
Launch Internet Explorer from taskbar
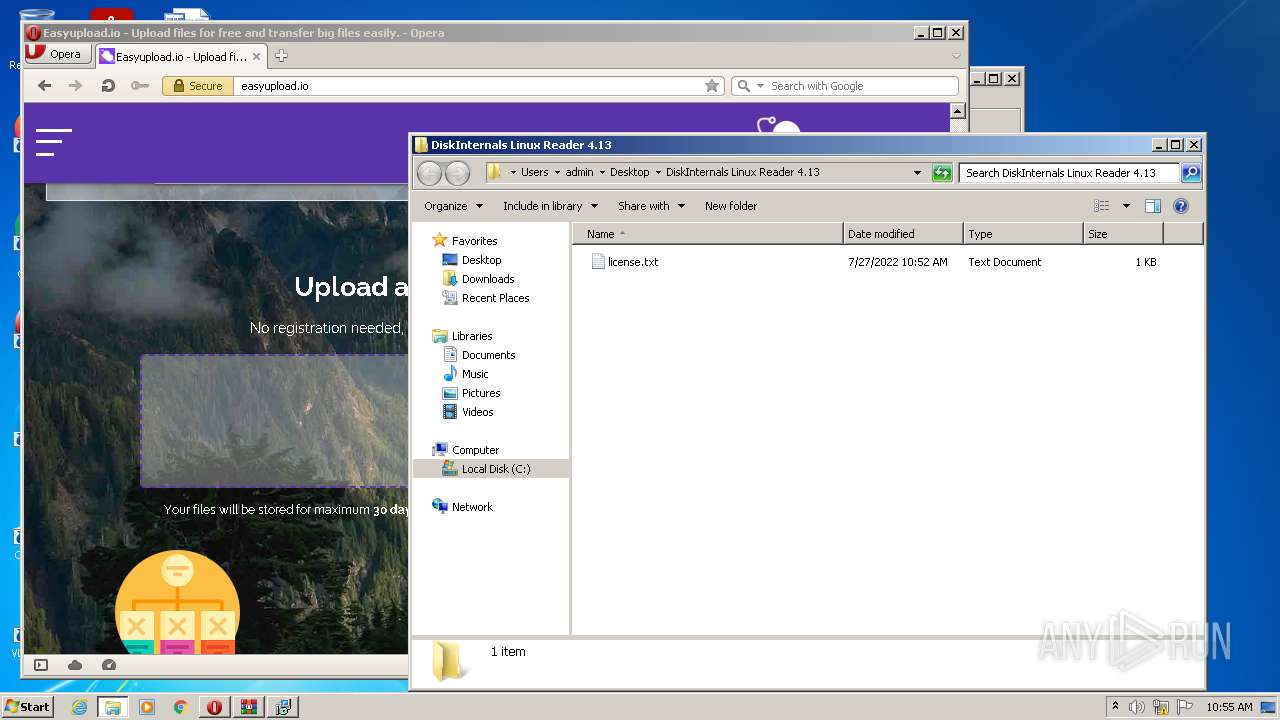pos(79,707)
